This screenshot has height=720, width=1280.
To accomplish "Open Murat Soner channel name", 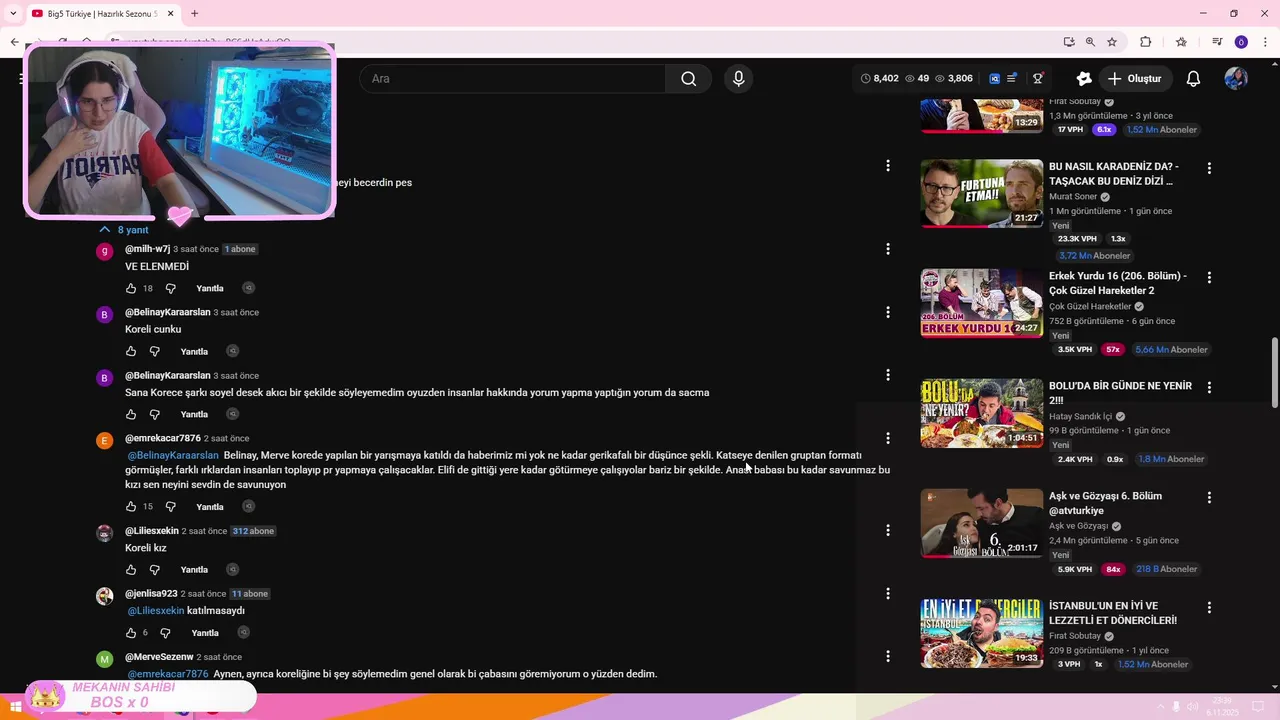I will click(x=1073, y=197).
